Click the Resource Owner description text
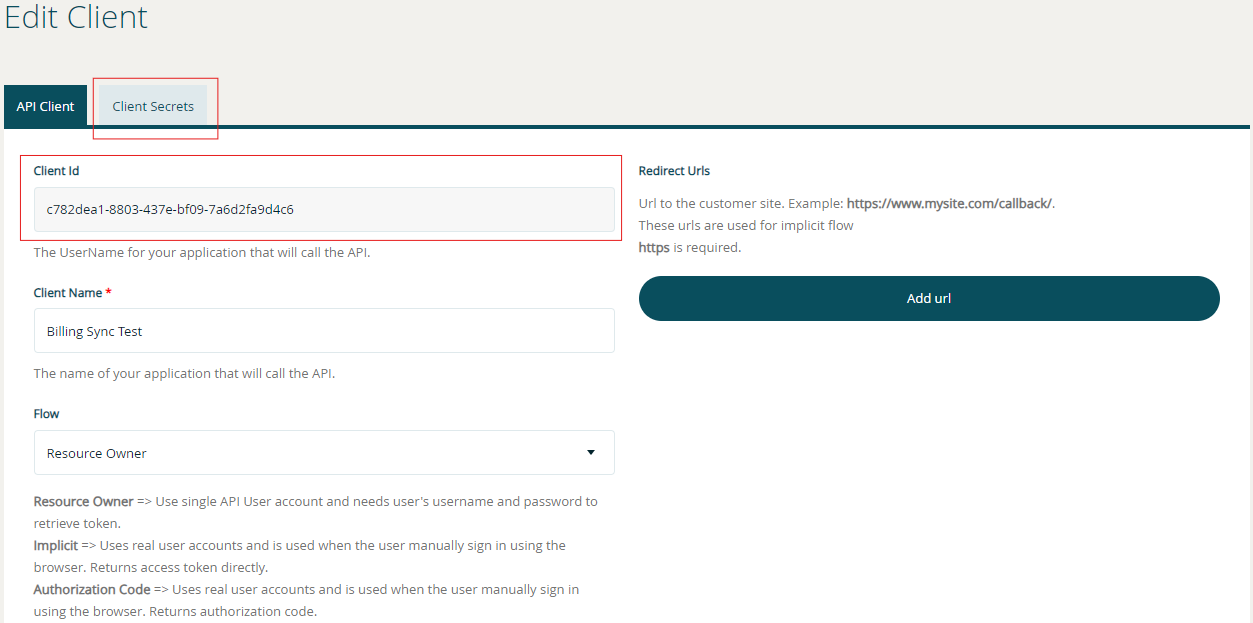Image resolution: width=1253 pixels, height=623 pixels. tap(315, 511)
